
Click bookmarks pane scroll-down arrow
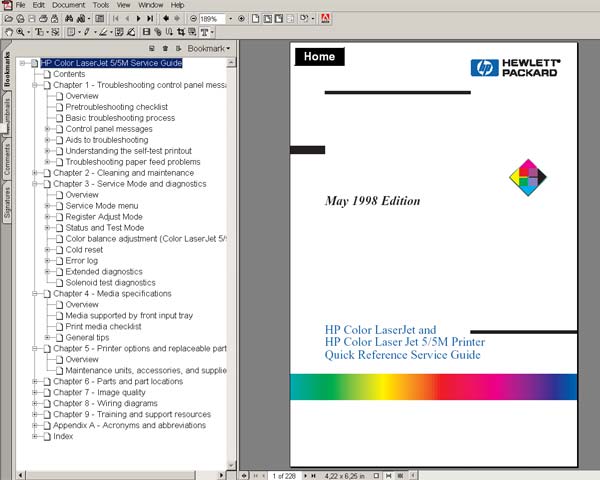pos(232,465)
